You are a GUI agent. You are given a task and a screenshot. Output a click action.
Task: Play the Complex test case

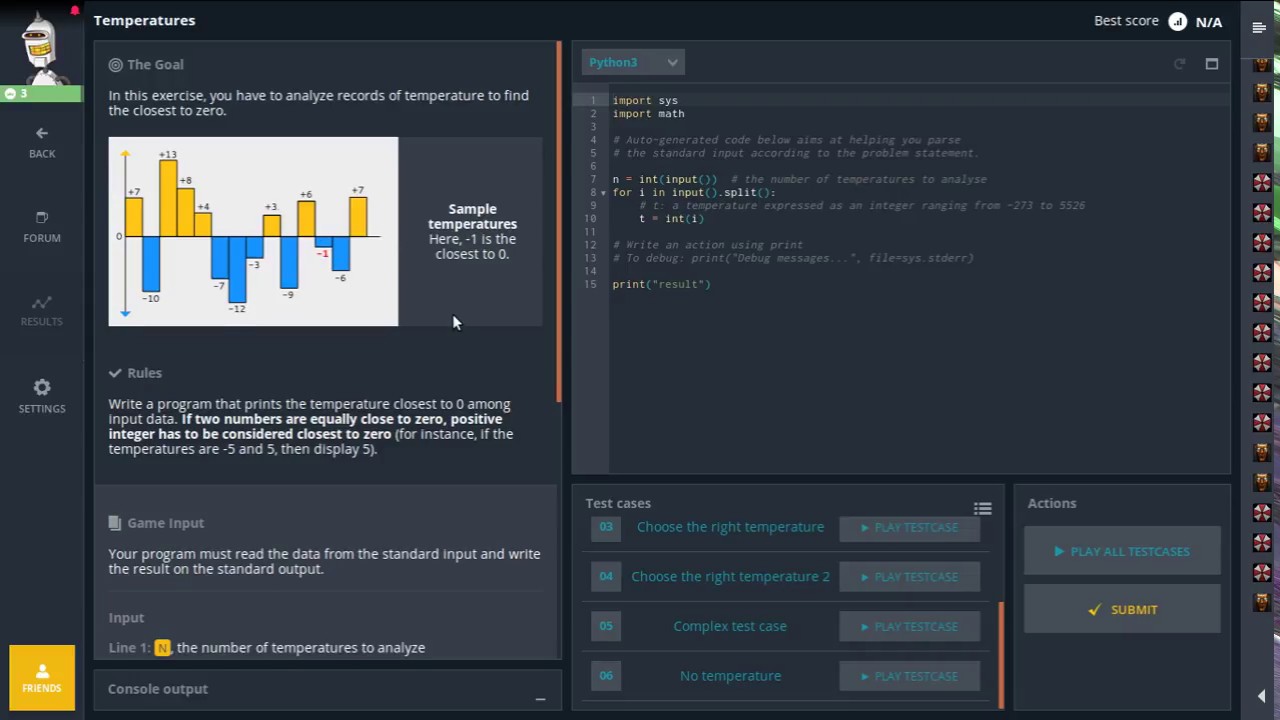click(x=909, y=627)
